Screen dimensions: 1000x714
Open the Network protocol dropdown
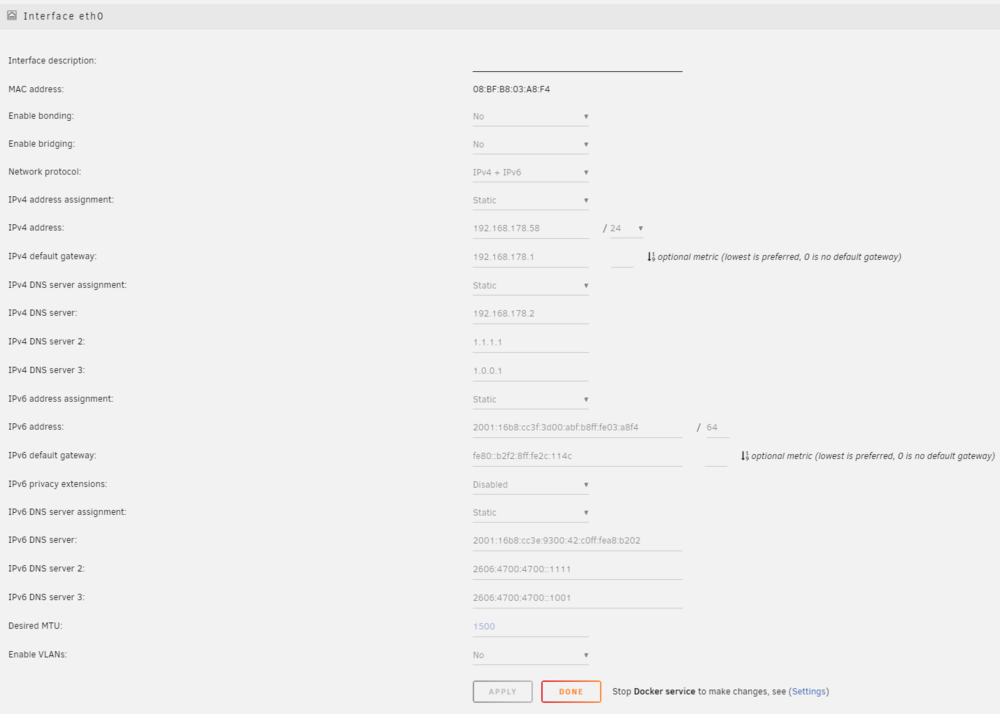pyautogui.click(x=531, y=173)
